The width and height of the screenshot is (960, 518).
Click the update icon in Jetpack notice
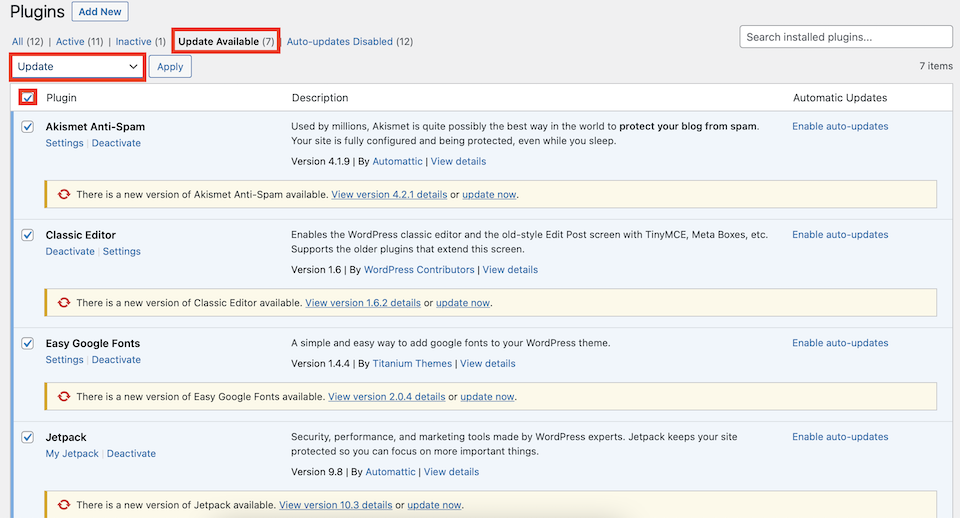(64, 505)
